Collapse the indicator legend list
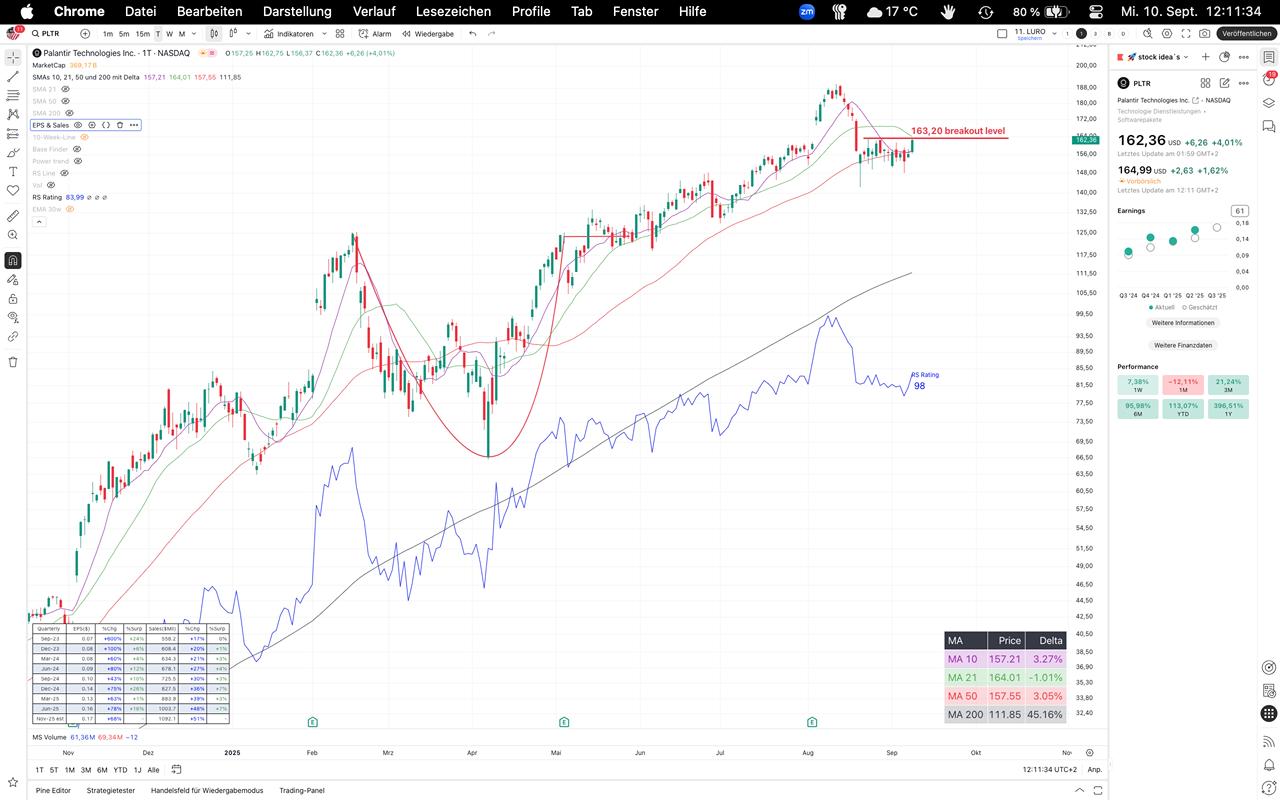The image size is (1280, 800). [x=39, y=222]
